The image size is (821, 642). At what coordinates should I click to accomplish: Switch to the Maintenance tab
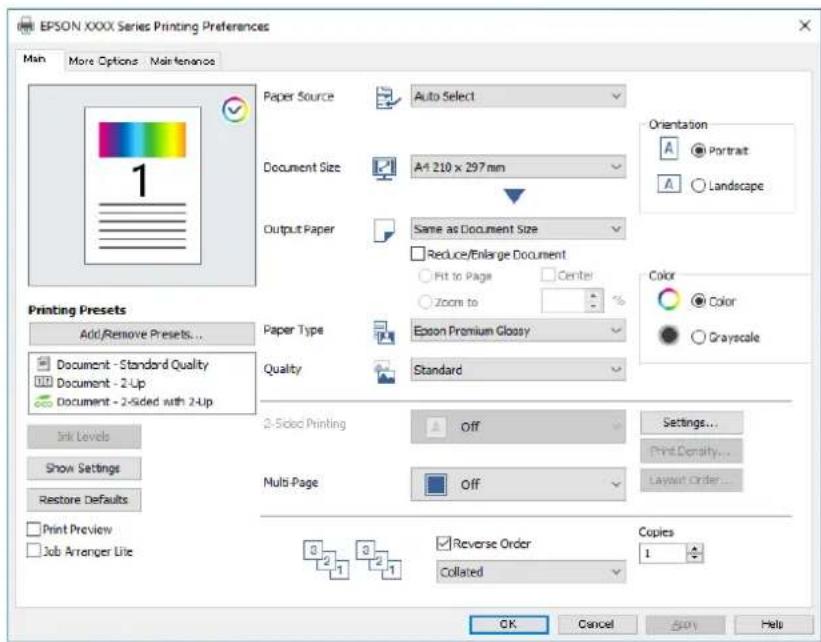coord(182,61)
